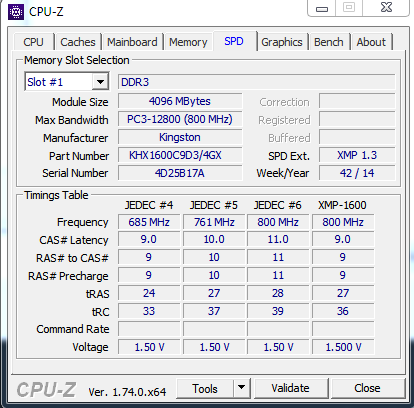This screenshot has height=408, width=414.
Task: Select the Kingston manufacturer value
Action: coord(180,137)
